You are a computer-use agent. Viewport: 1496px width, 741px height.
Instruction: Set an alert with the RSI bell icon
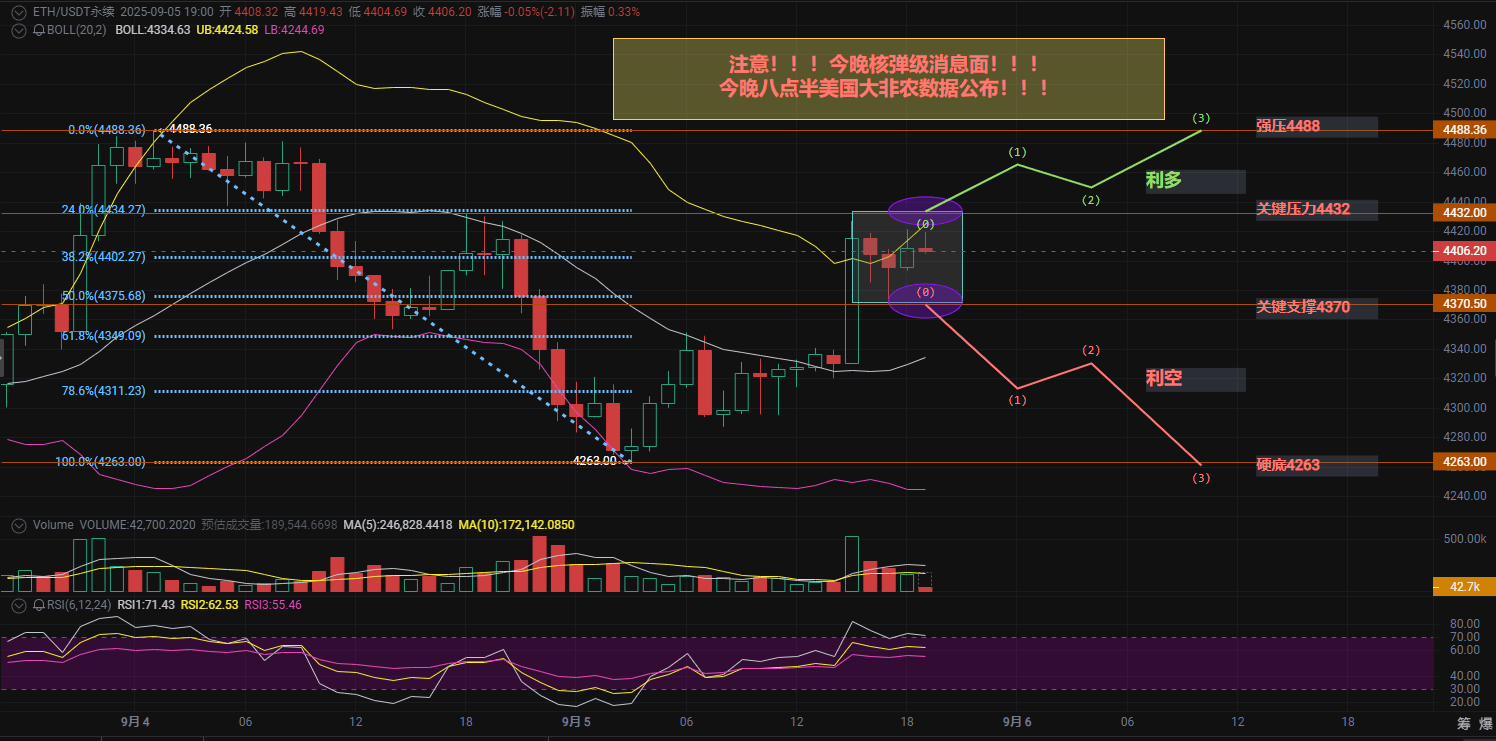click(39, 605)
